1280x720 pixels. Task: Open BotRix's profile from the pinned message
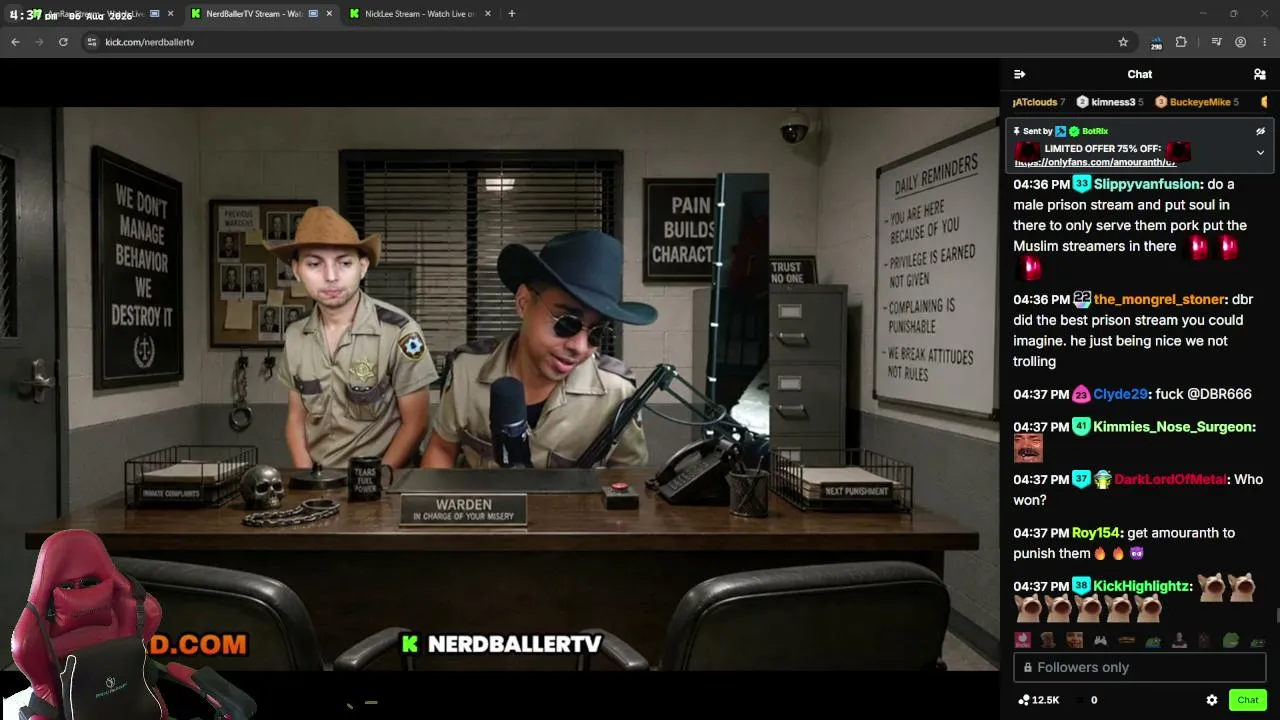[x=1095, y=131]
